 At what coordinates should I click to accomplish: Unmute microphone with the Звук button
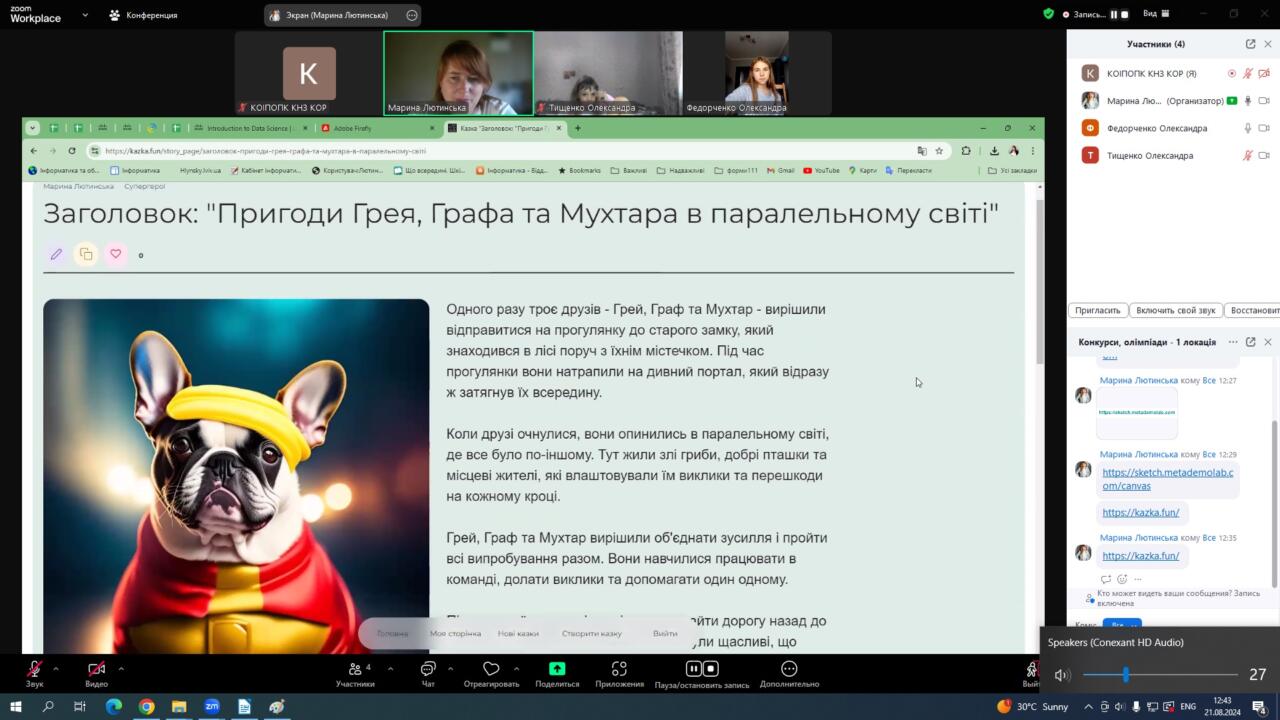pos(34,673)
